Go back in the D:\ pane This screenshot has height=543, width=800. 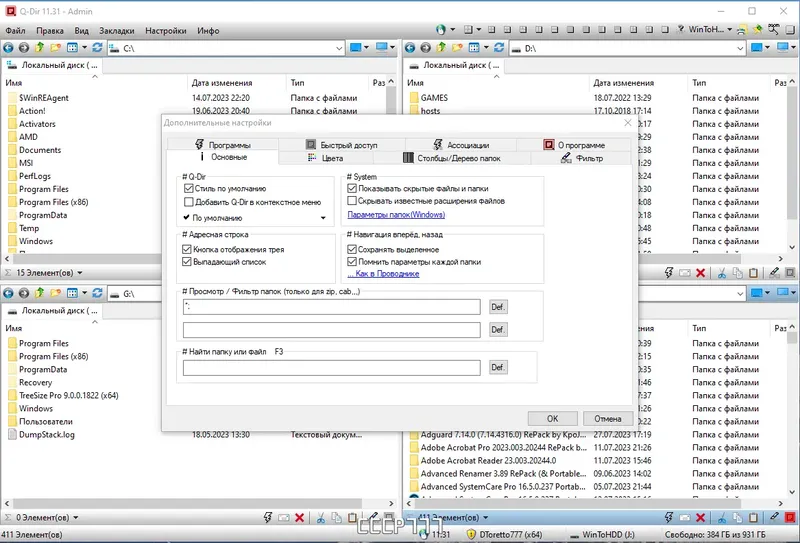point(410,48)
